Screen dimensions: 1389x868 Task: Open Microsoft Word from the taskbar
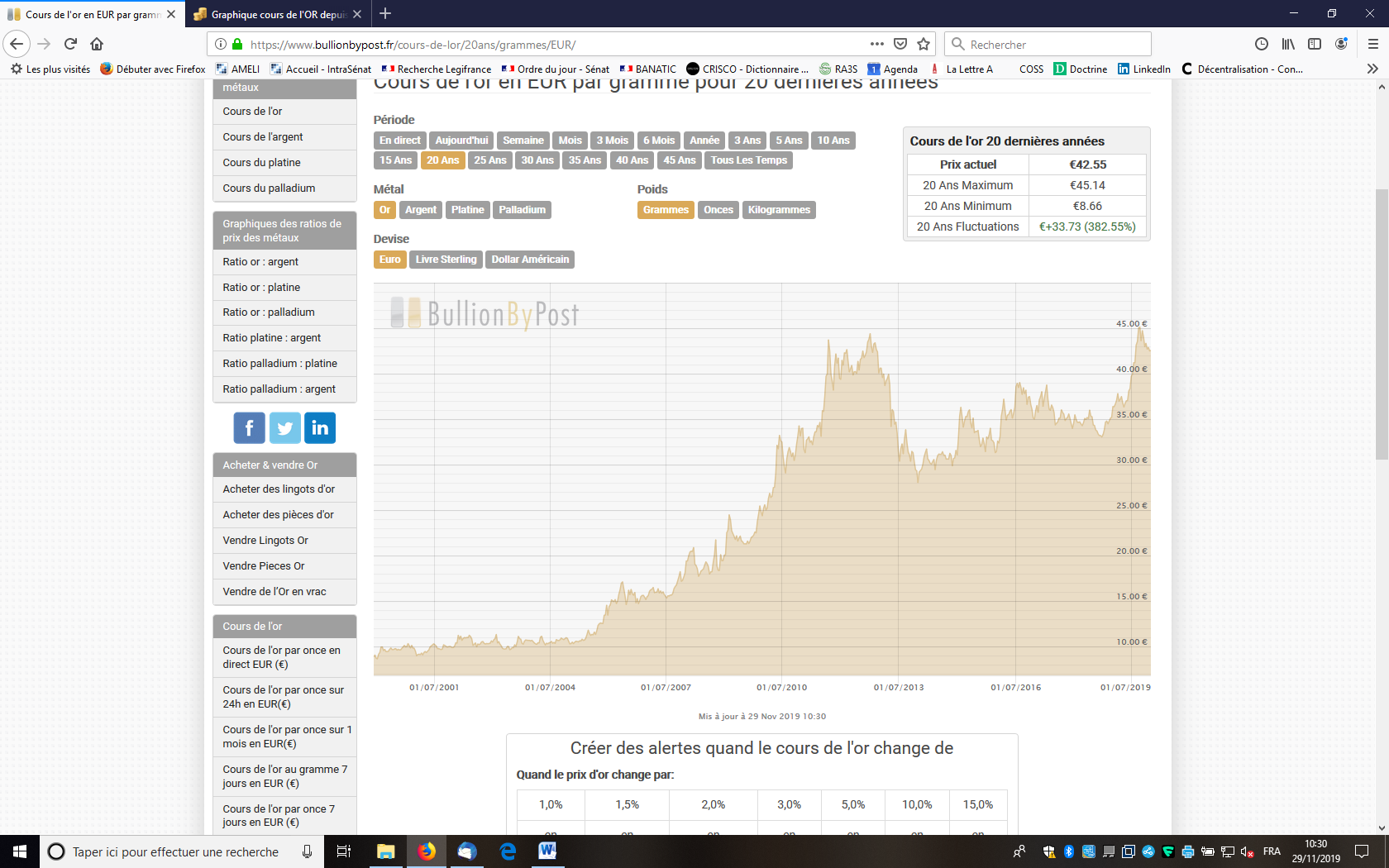547,851
